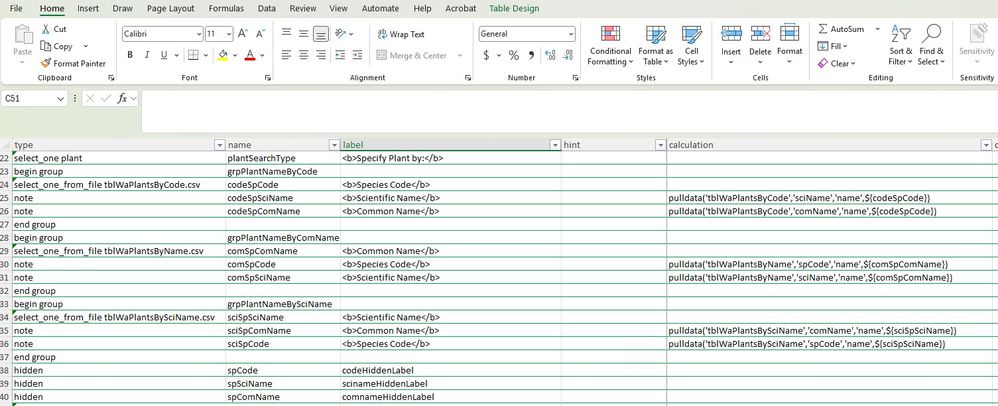This screenshot has height=406, width=998.
Task: Select cell containing plantSearchType
Action: (x=283, y=158)
